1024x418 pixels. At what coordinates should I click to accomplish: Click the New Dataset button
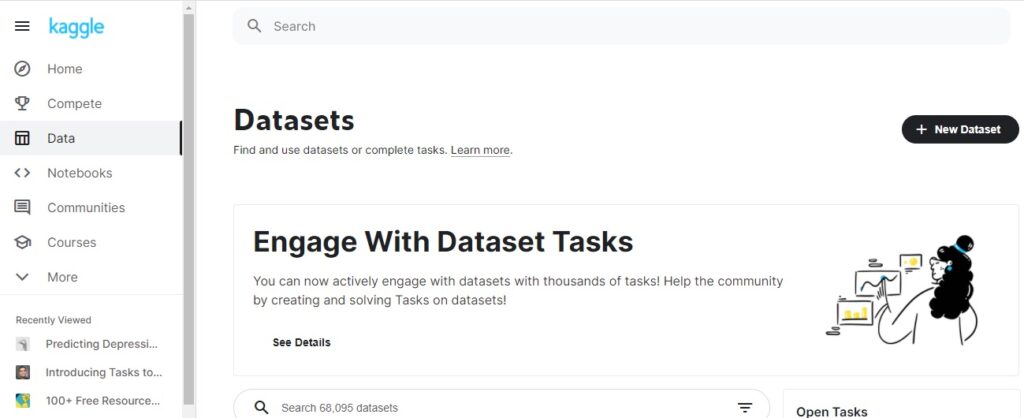click(x=960, y=129)
